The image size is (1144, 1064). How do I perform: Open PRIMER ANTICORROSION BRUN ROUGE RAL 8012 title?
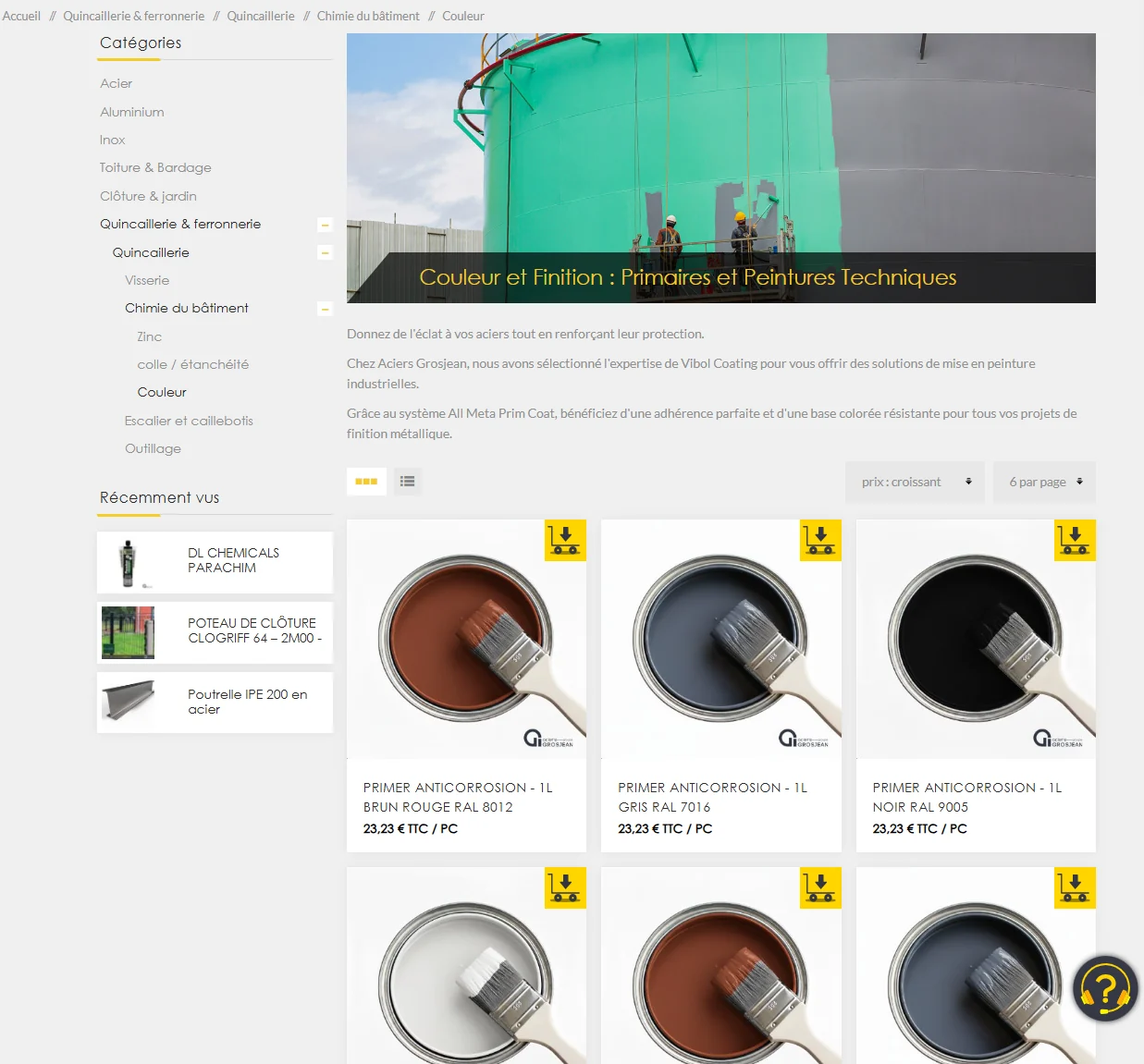point(458,797)
